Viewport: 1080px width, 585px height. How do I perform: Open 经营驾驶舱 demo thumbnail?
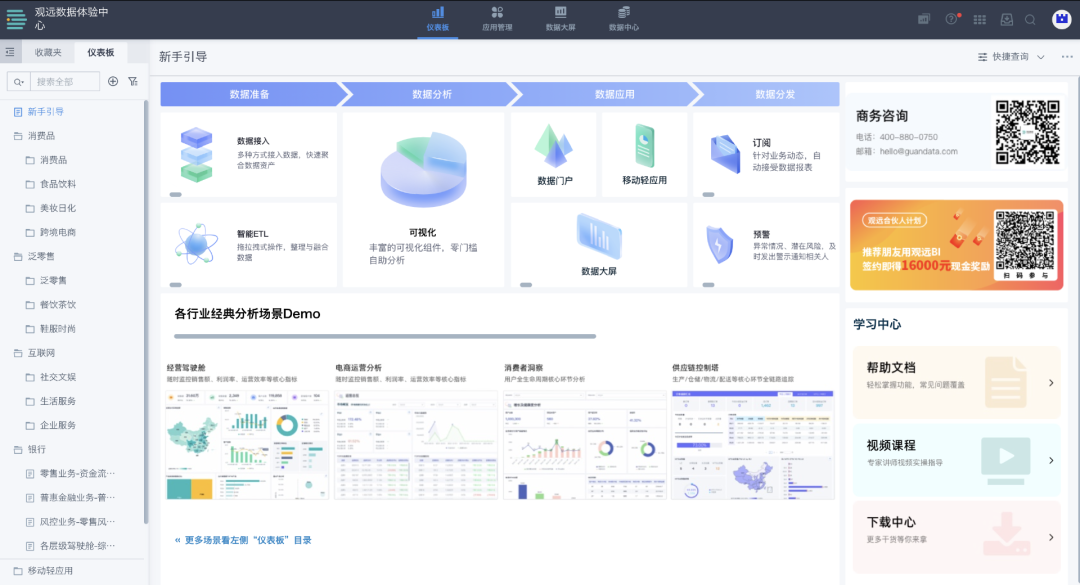click(247, 445)
